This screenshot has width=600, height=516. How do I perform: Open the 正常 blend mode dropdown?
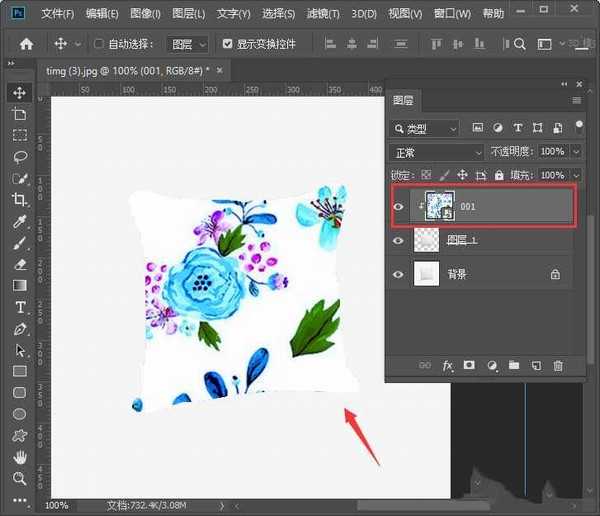435,152
